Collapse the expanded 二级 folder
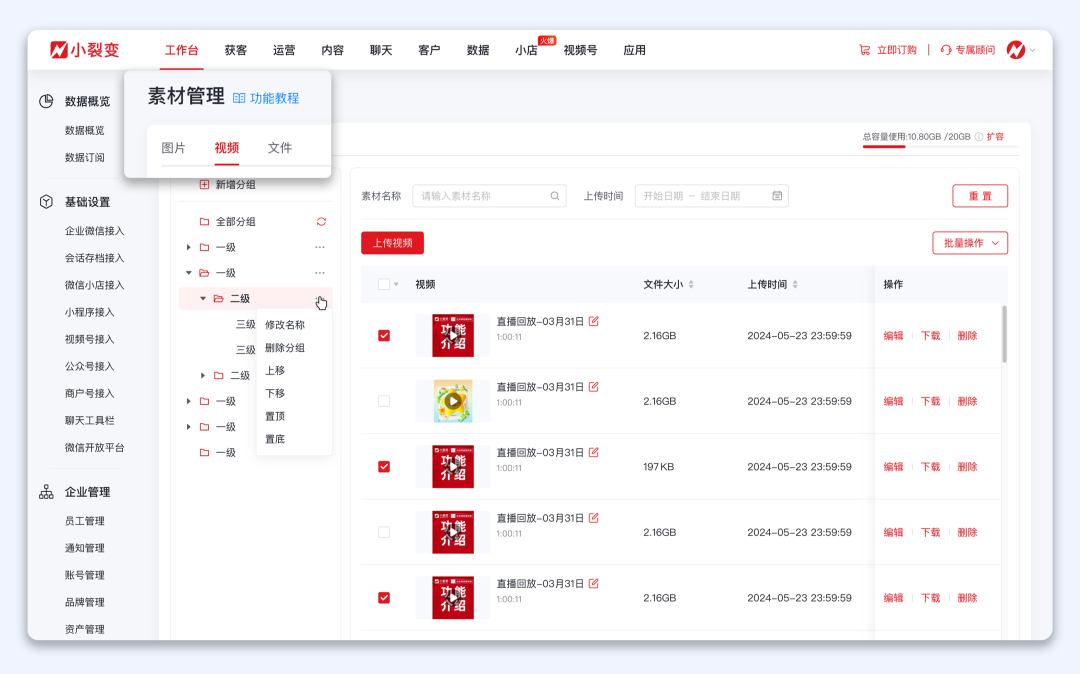1080x674 pixels. click(x=203, y=298)
